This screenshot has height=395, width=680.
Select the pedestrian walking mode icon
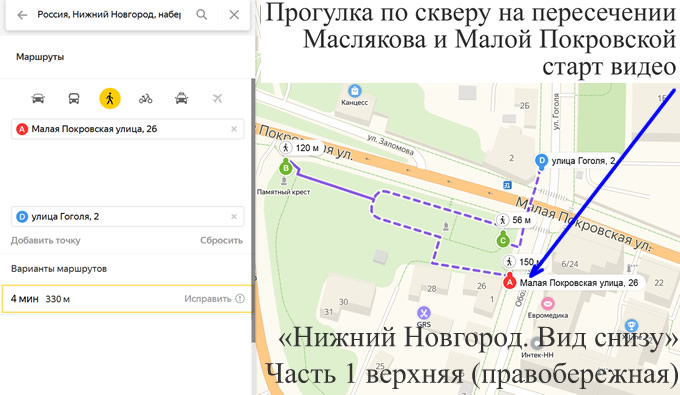point(110,98)
